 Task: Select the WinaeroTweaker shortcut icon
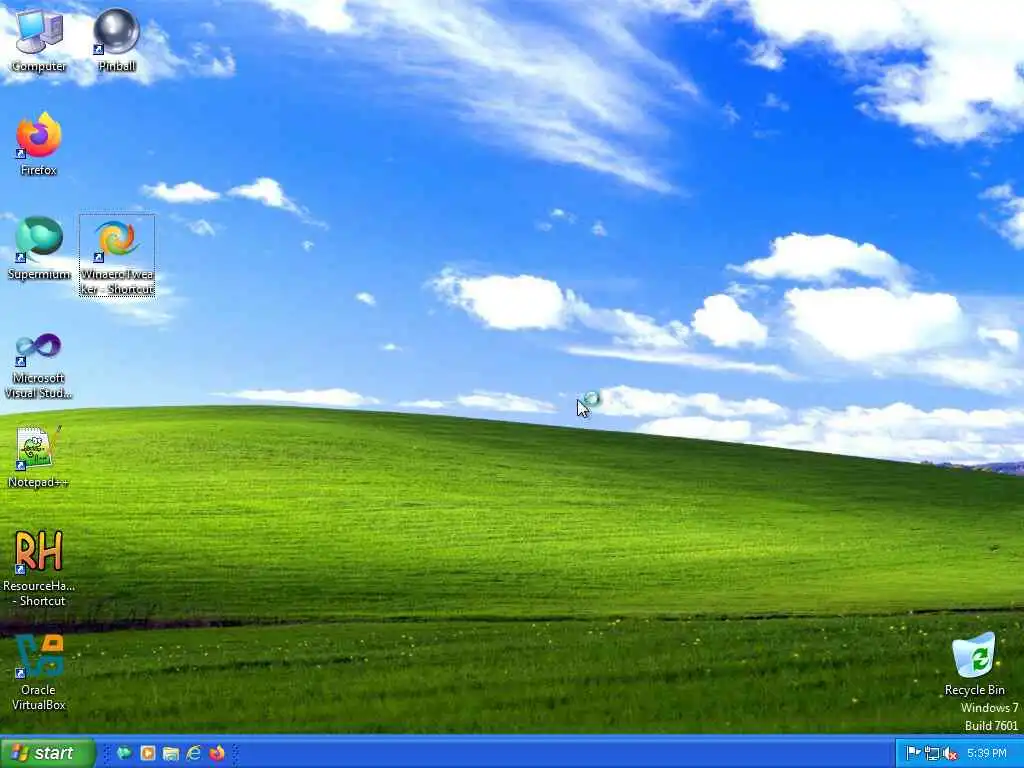tap(117, 255)
